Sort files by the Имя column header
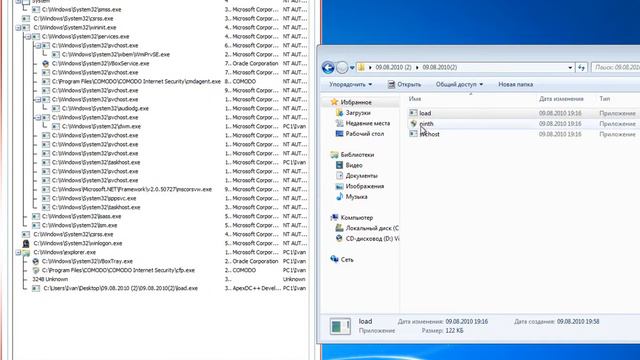 click(415, 99)
